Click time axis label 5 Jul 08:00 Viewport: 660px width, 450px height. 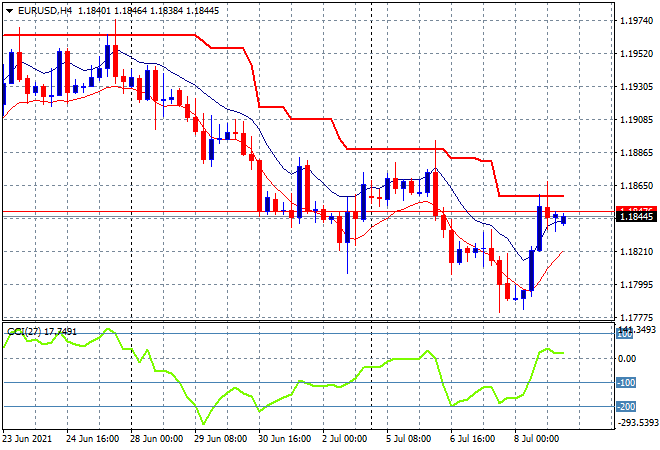click(408, 439)
